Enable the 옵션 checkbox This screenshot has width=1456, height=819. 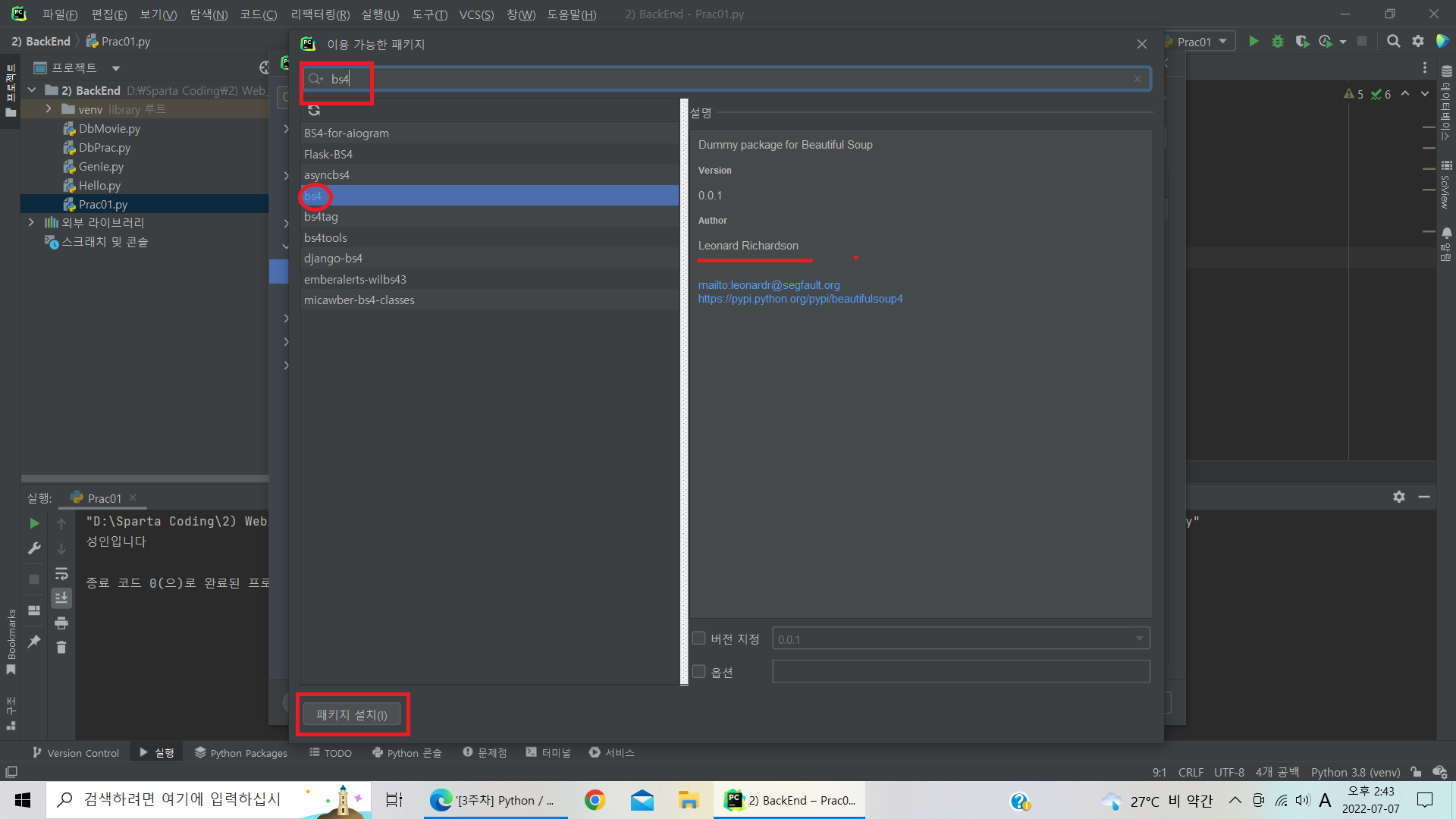(699, 672)
